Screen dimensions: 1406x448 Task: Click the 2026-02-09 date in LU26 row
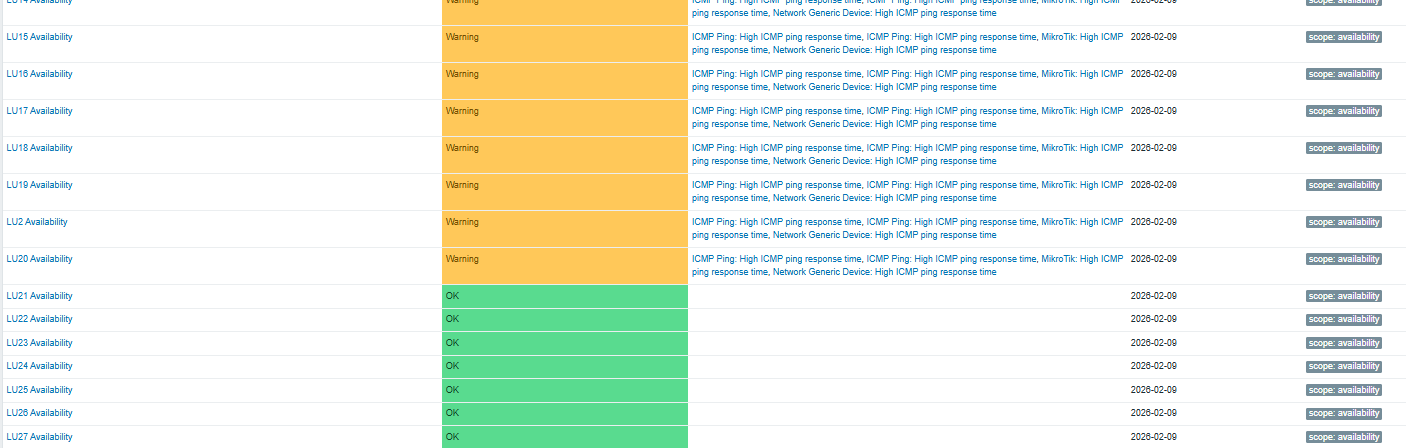tap(1153, 413)
